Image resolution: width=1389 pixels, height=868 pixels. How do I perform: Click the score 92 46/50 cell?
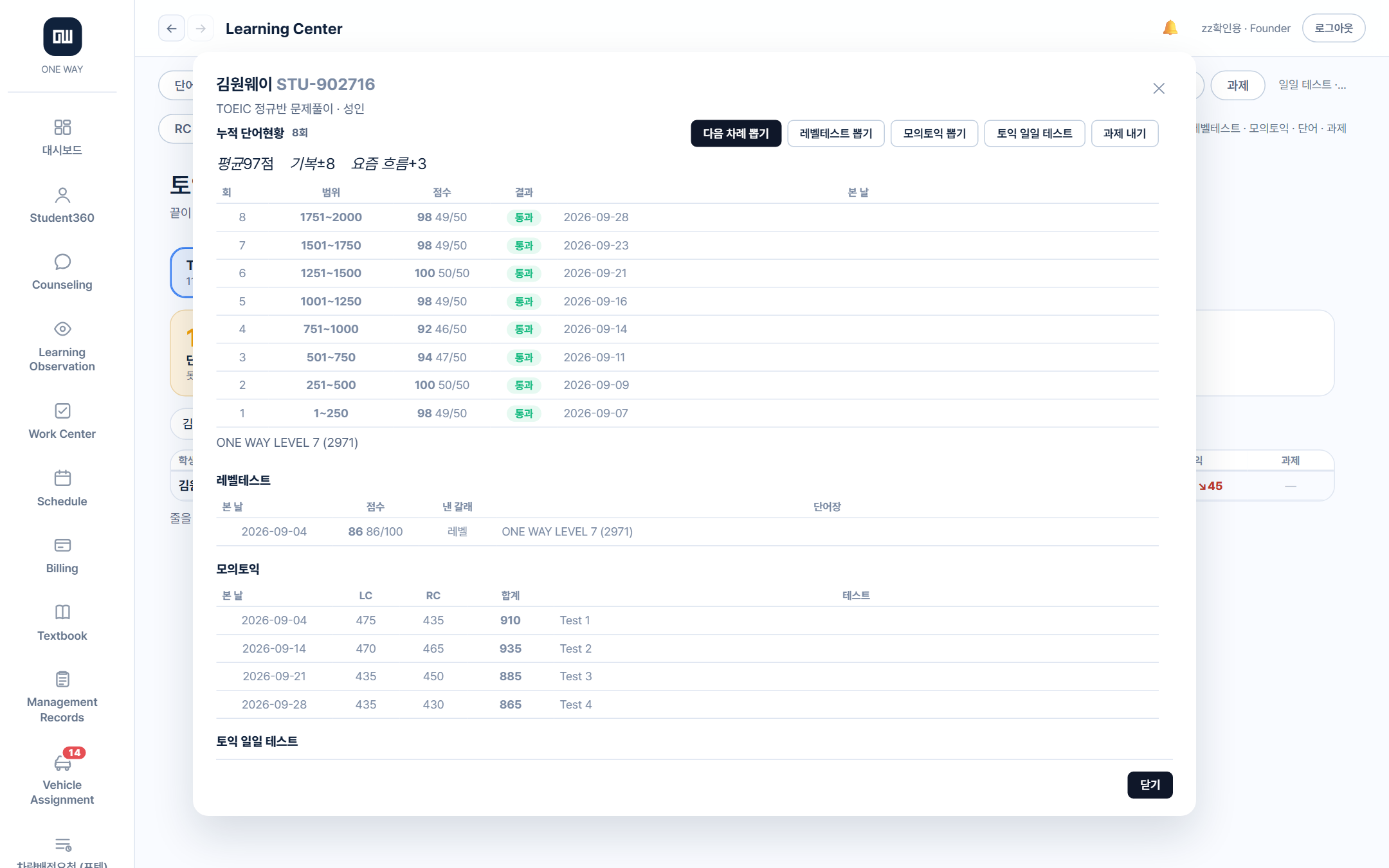[x=442, y=329]
